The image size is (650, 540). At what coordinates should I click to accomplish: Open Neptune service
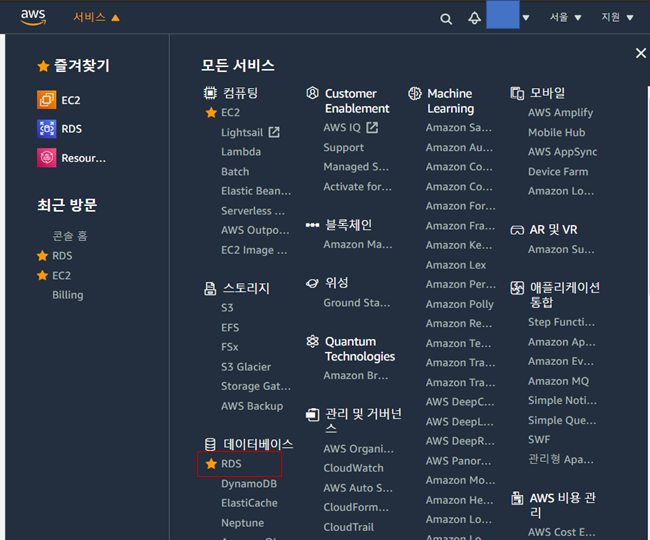coord(243,523)
